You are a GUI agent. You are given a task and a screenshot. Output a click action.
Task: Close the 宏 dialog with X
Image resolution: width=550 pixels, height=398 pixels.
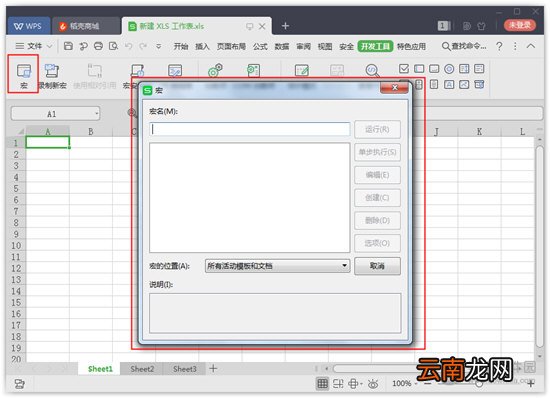pos(394,88)
